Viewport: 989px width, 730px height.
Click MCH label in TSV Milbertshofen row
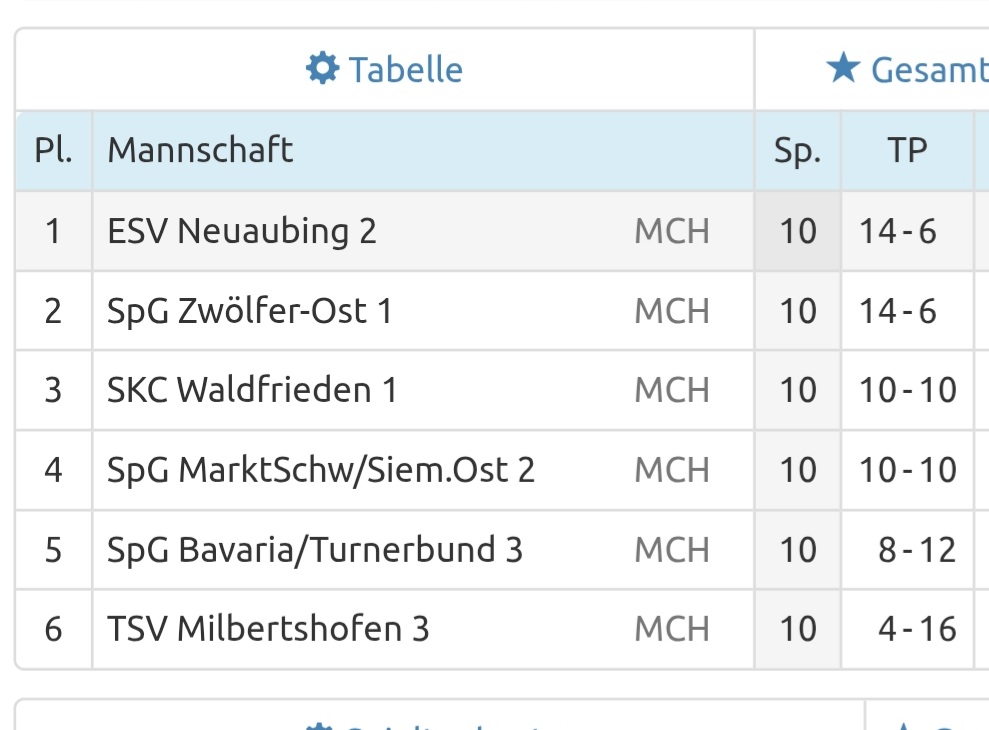[672, 630]
